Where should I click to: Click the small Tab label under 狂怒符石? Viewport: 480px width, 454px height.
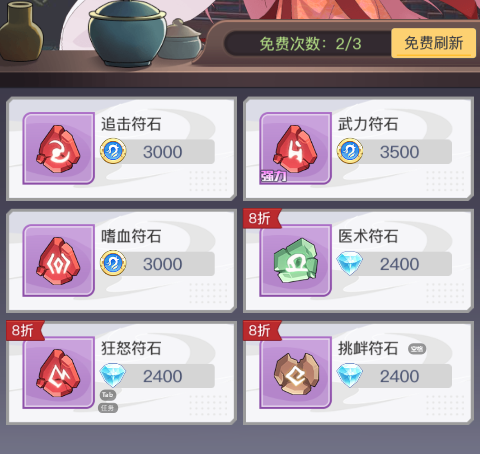108,395
